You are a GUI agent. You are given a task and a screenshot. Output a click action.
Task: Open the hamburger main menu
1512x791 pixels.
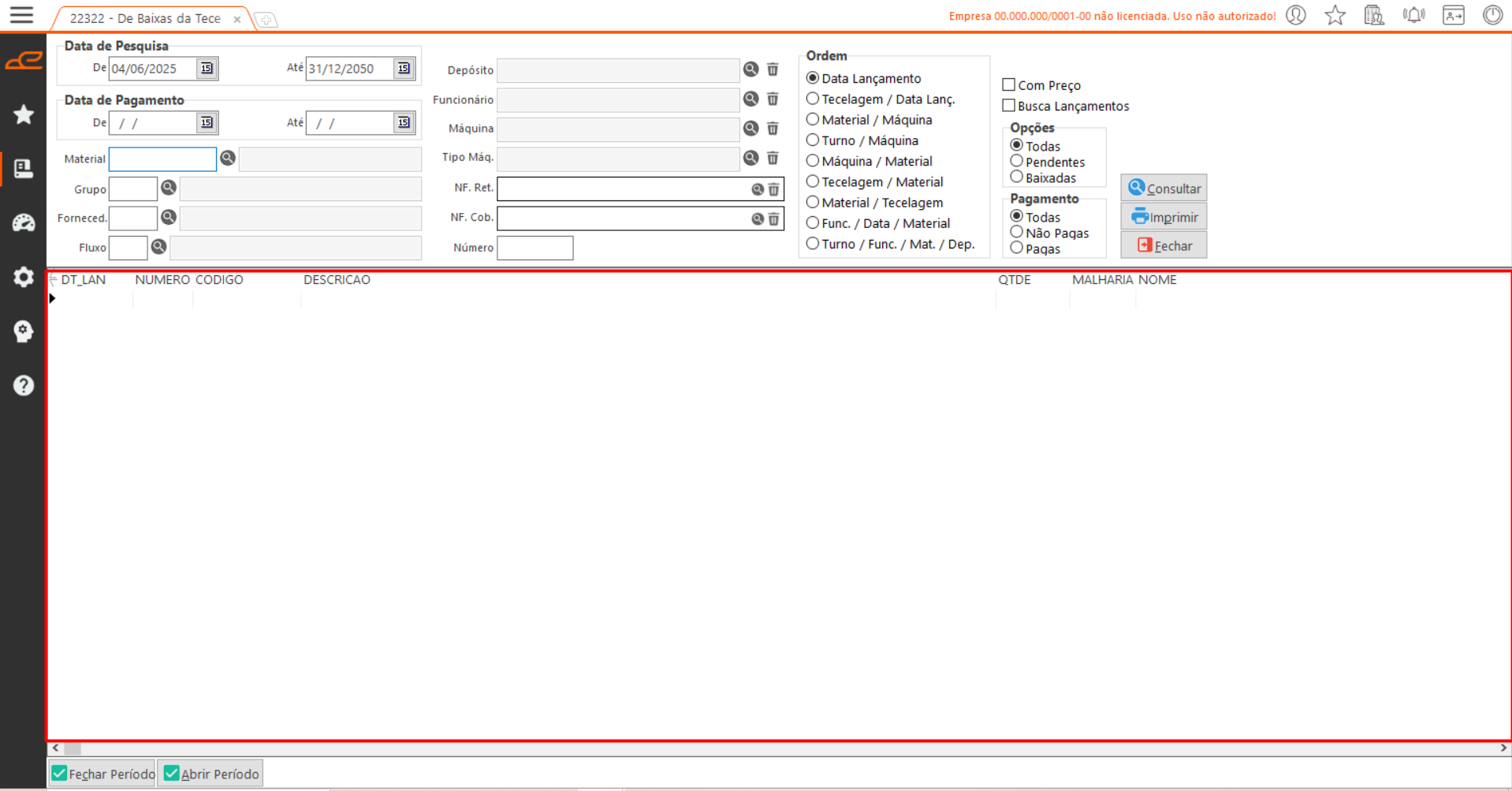(x=21, y=15)
